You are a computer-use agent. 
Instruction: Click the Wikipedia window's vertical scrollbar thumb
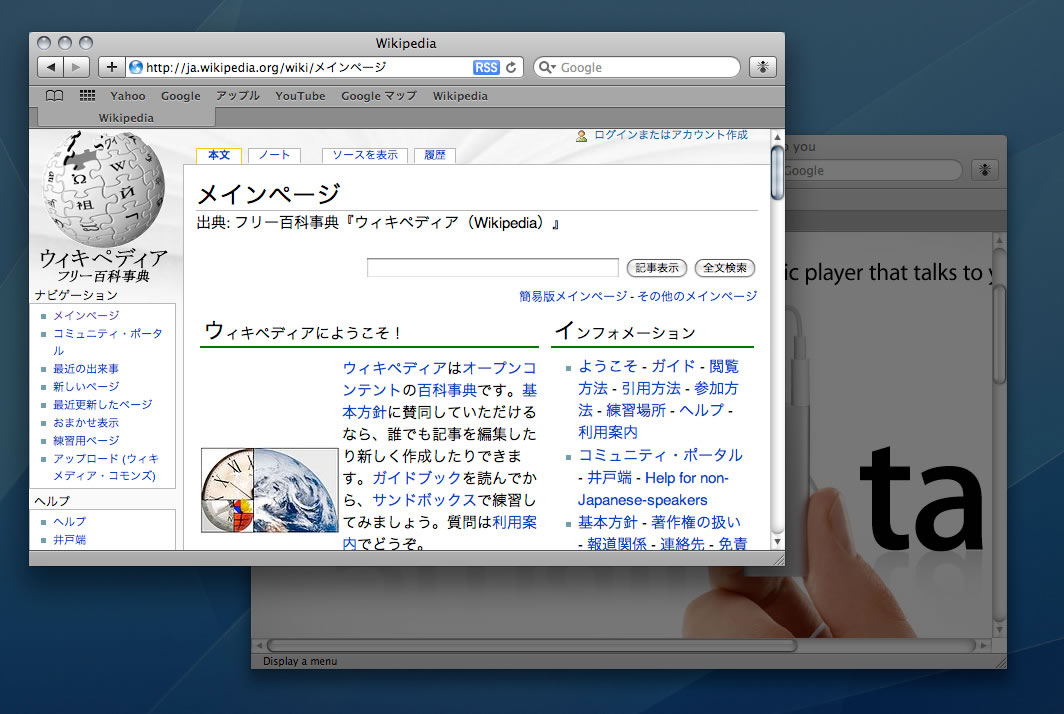778,173
